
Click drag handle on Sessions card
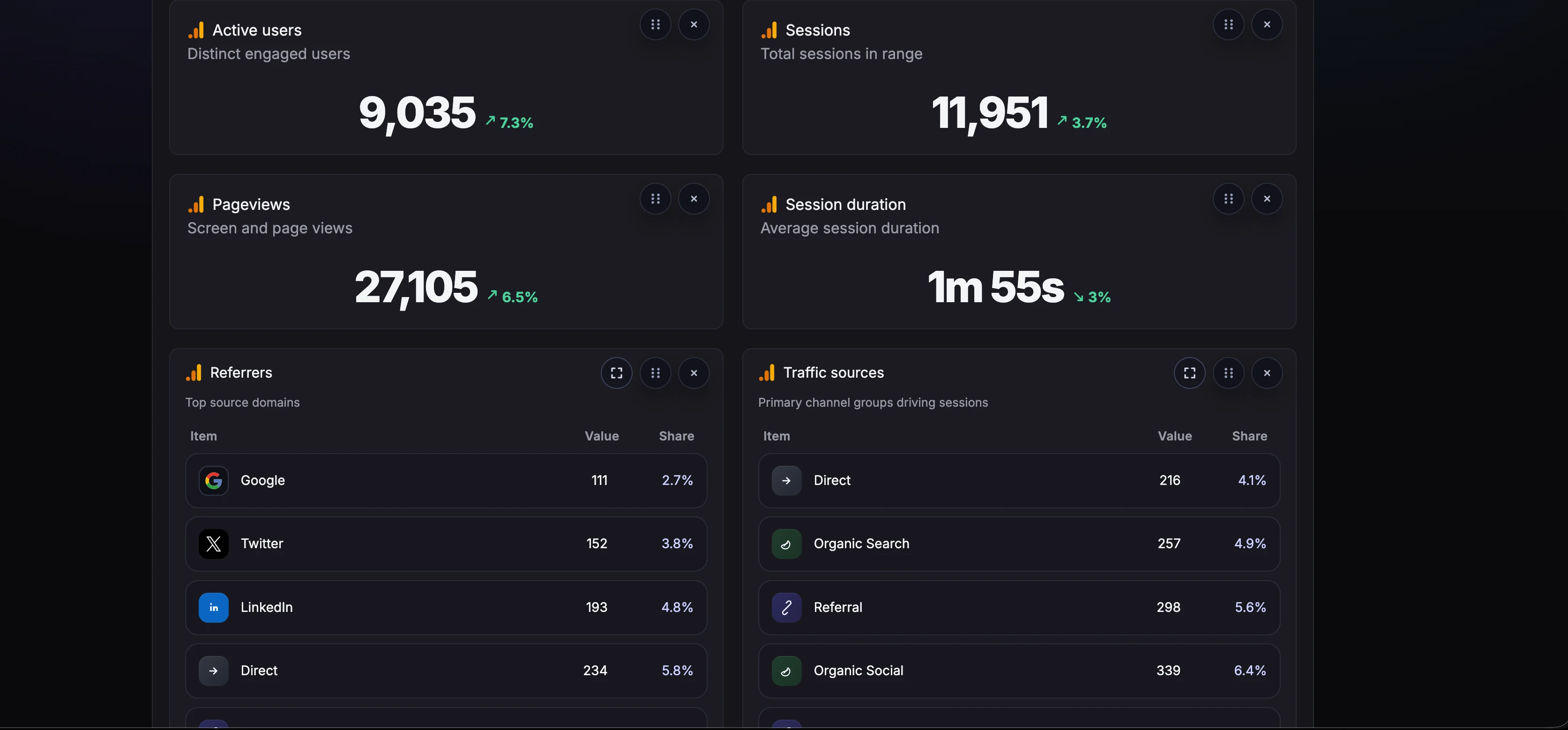click(1228, 24)
